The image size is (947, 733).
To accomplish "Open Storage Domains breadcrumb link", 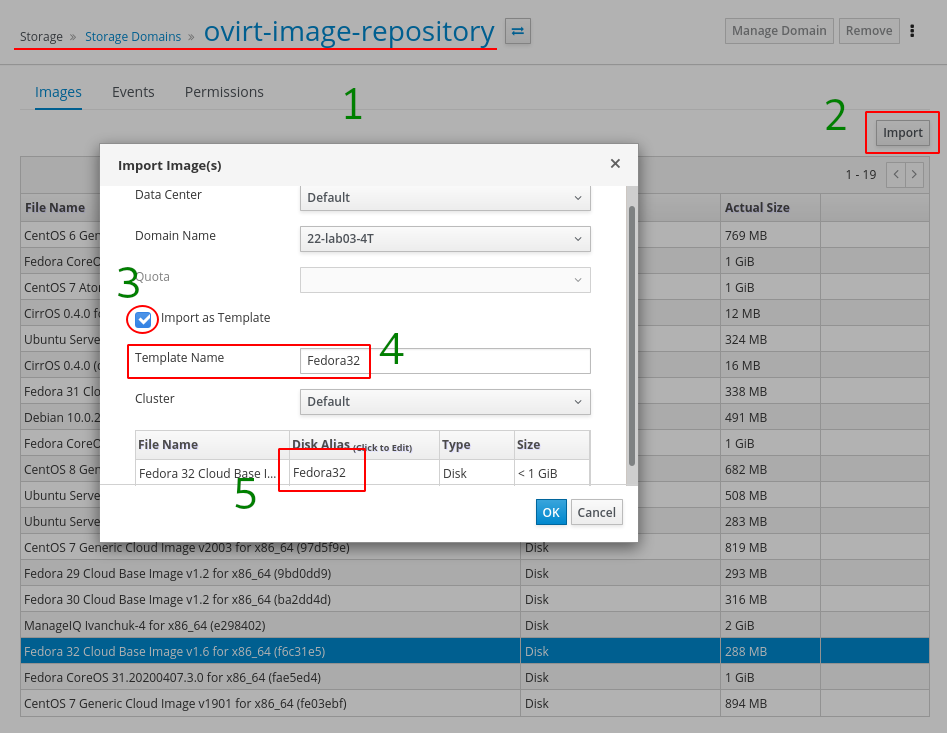I will [x=133, y=37].
